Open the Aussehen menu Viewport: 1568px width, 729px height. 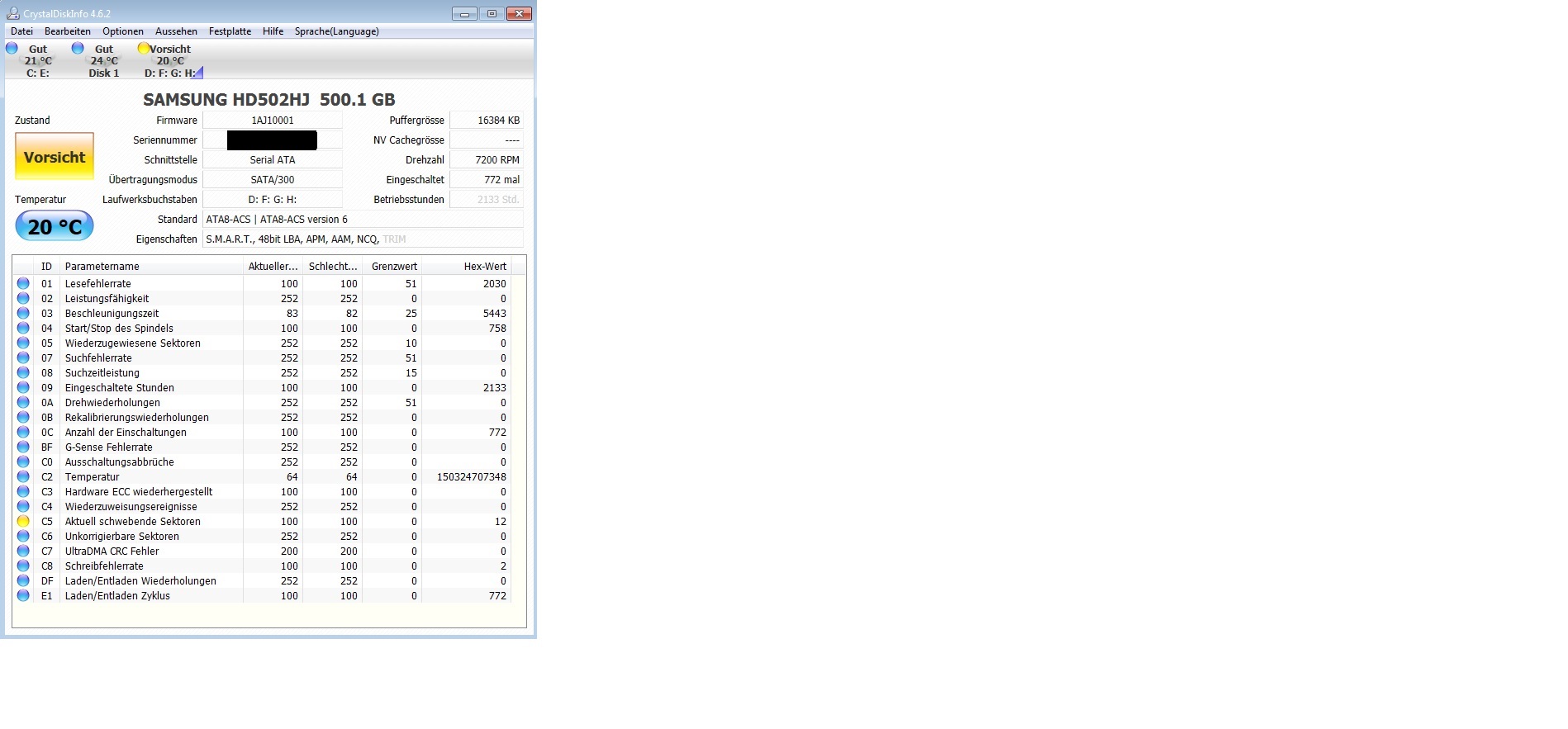click(176, 31)
